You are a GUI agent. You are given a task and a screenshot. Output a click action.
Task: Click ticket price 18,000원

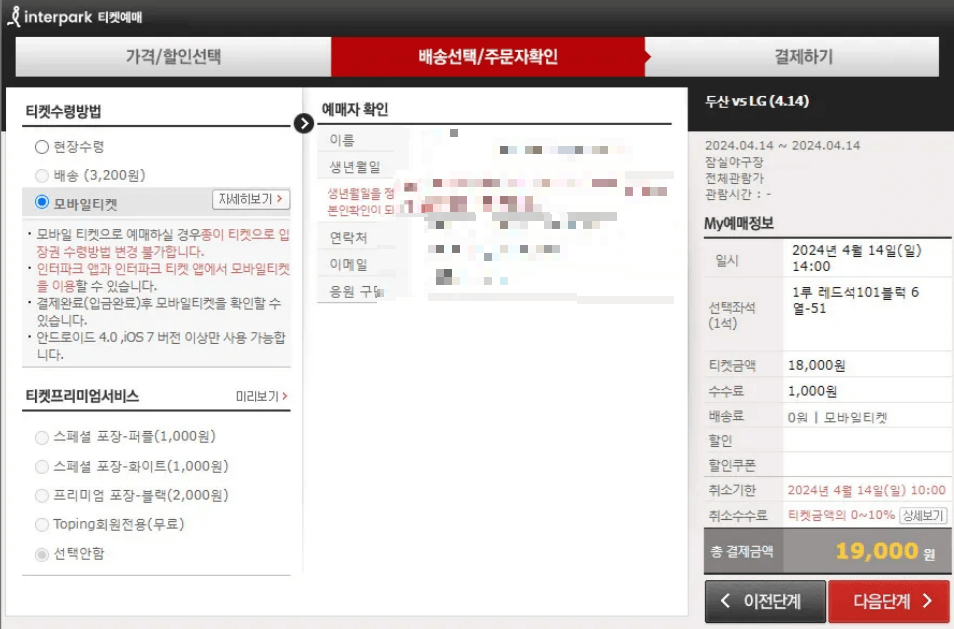(x=816, y=365)
